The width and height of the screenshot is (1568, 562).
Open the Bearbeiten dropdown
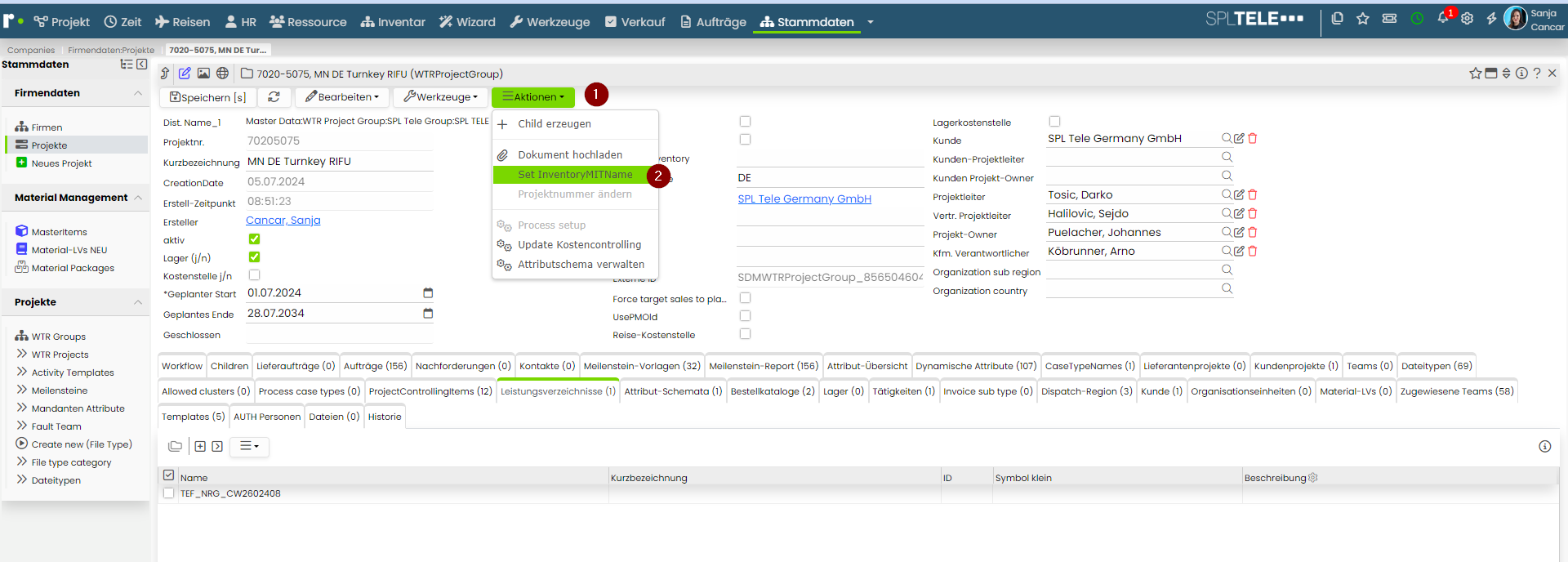coord(342,97)
